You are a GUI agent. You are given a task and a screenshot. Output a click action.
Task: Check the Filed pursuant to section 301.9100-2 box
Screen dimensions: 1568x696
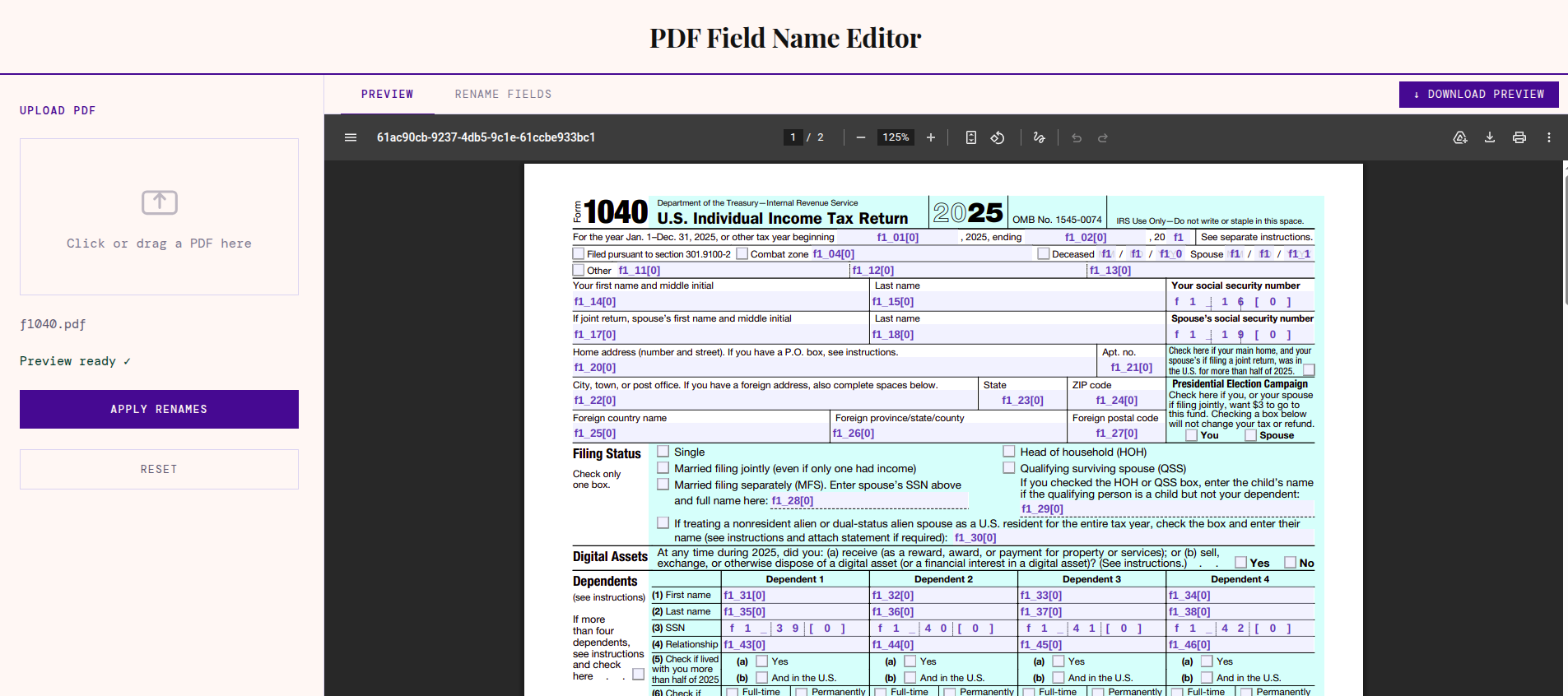579,253
